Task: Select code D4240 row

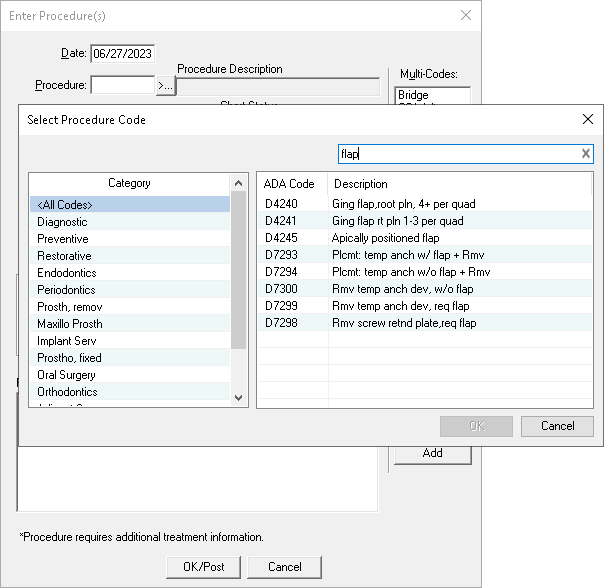Action: click(425, 203)
